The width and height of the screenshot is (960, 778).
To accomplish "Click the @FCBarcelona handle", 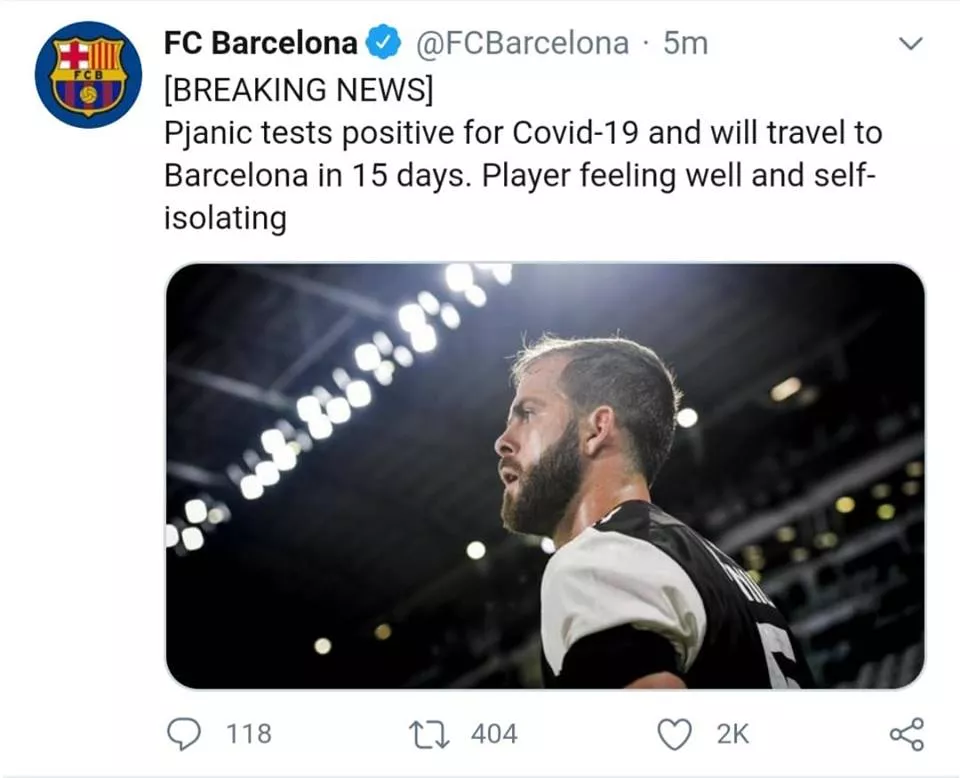I will click(521, 44).
